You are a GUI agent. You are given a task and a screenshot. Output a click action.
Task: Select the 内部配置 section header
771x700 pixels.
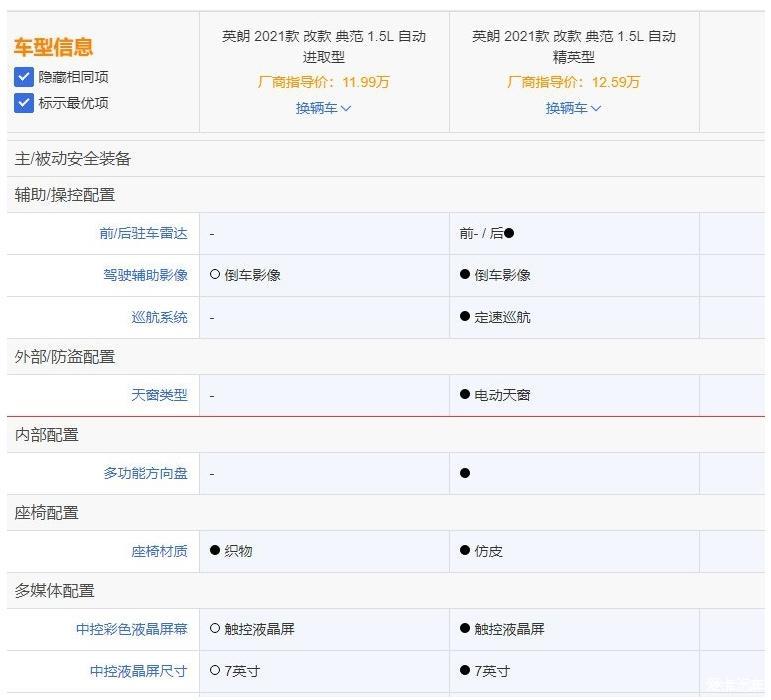coord(386,435)
